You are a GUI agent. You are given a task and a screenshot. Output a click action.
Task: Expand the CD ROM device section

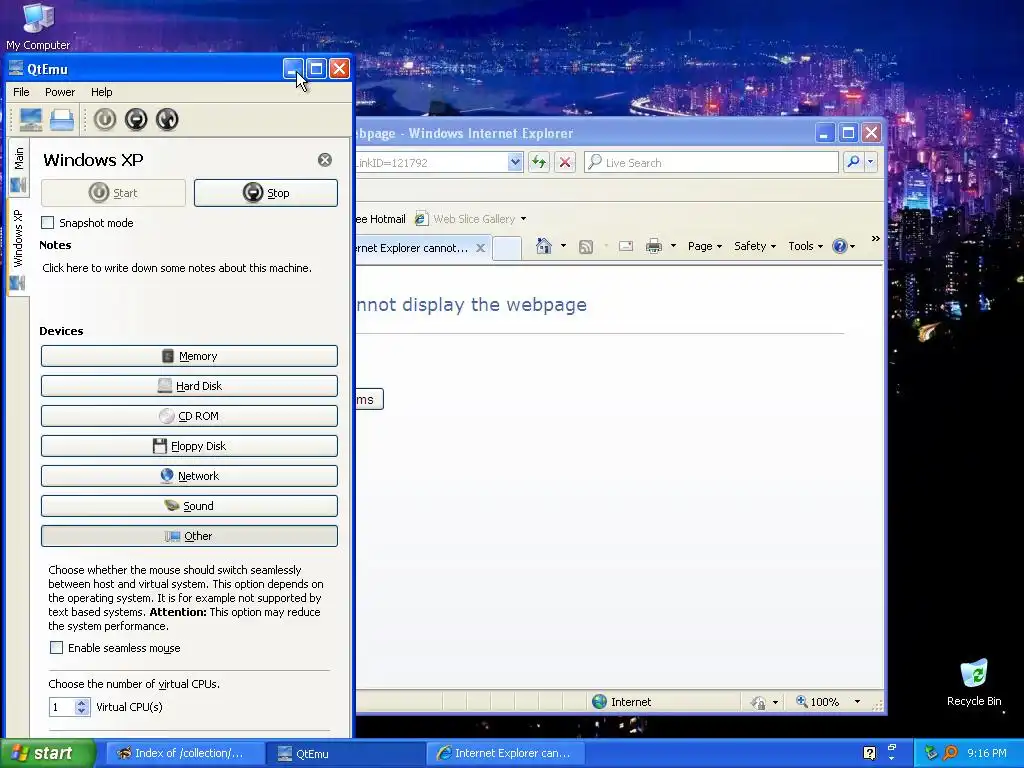[189, 416]
